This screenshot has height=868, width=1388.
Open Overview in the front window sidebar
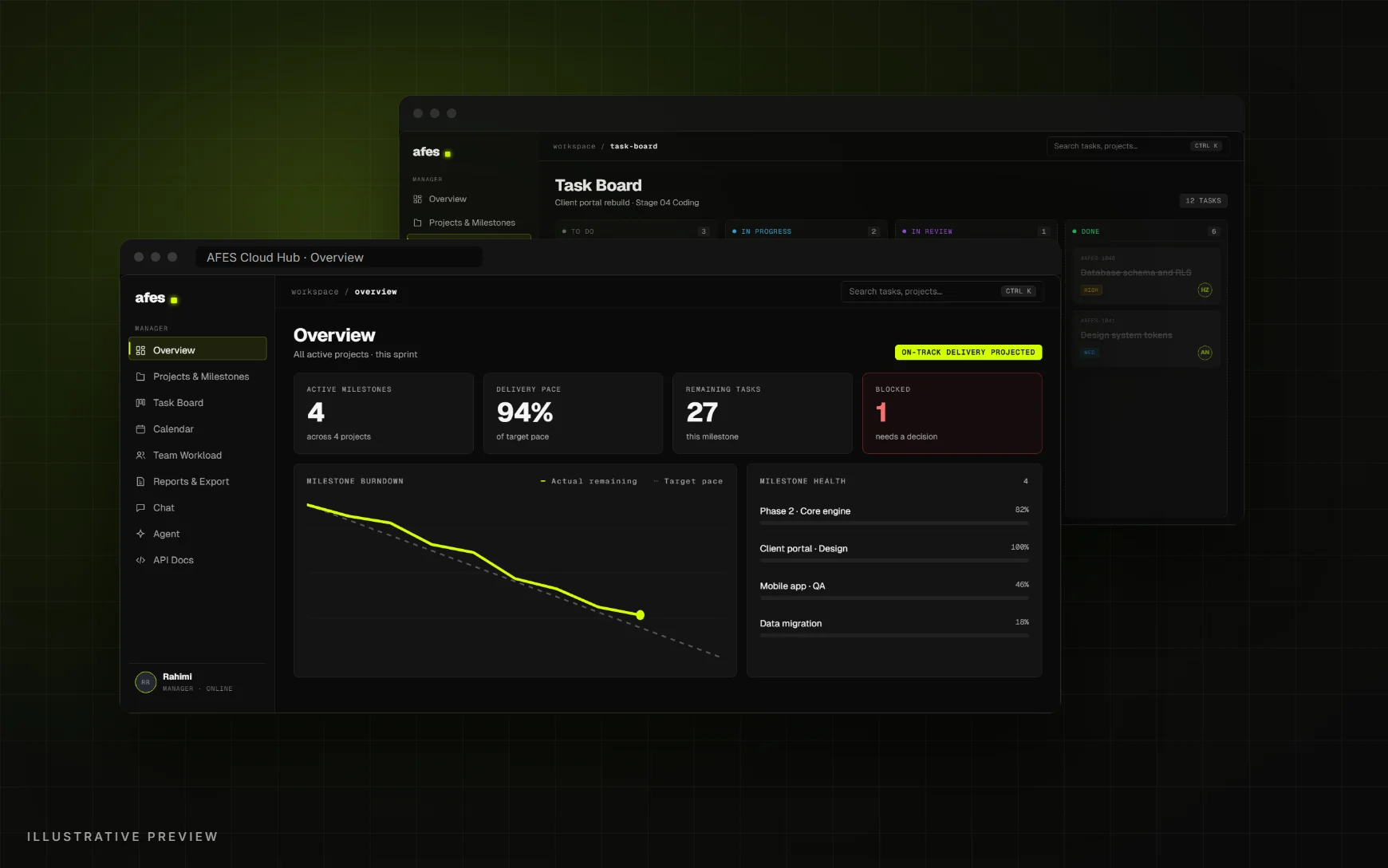coord(197,349)
